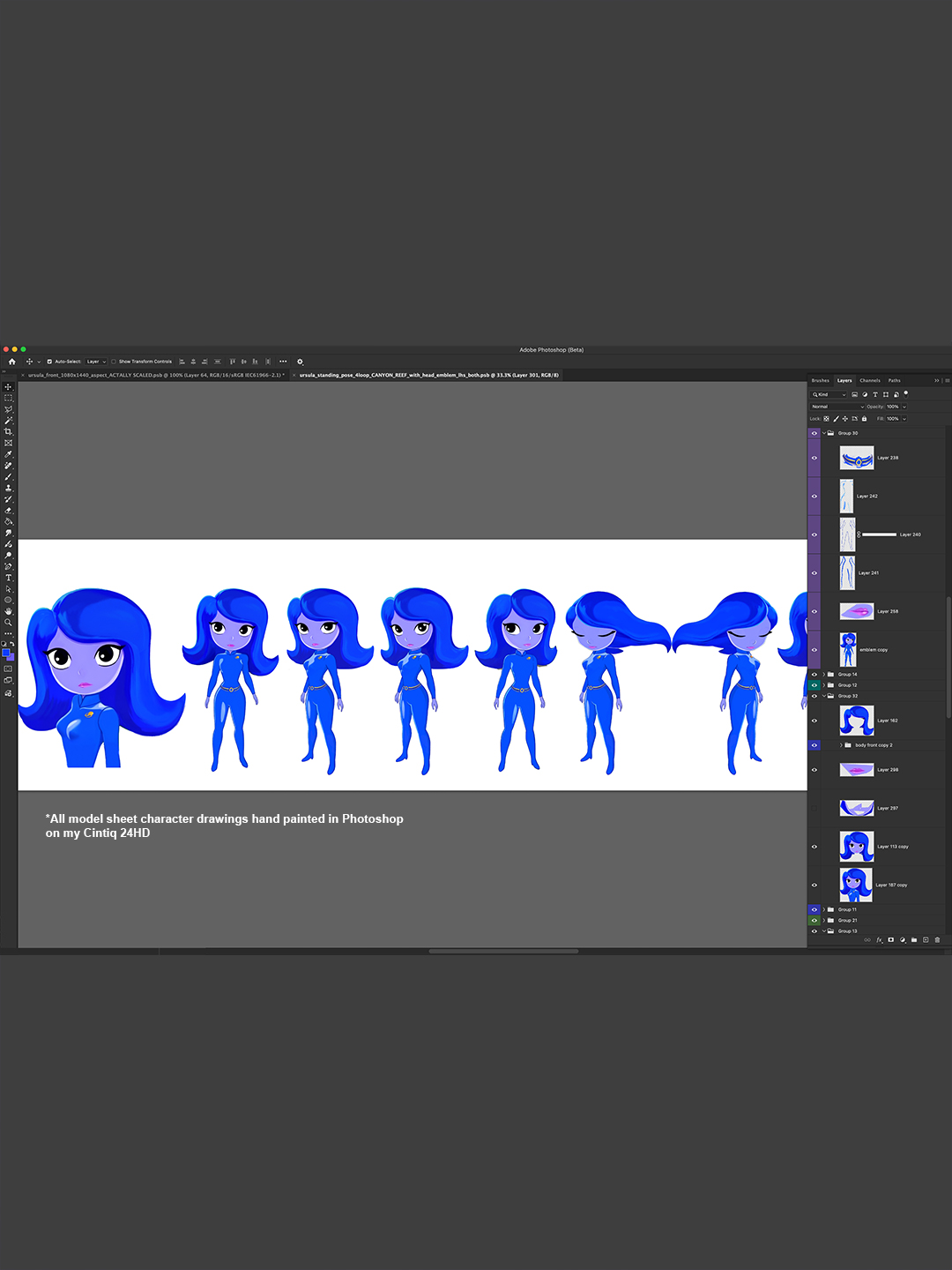Viewport: 952px width, 1270px height.
Task: Select the Eyedropper tool
Action: pyautogui.click(x=8, y=454)
